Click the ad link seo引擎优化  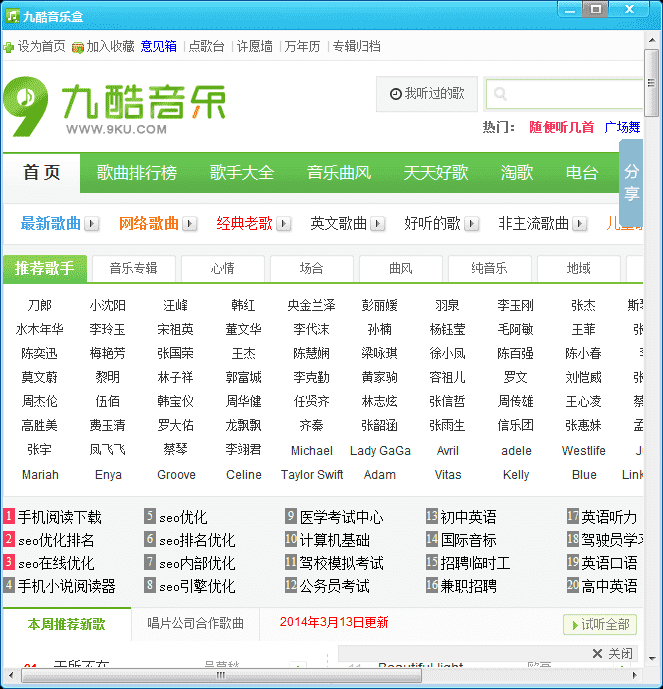click(x=197, y=586)
